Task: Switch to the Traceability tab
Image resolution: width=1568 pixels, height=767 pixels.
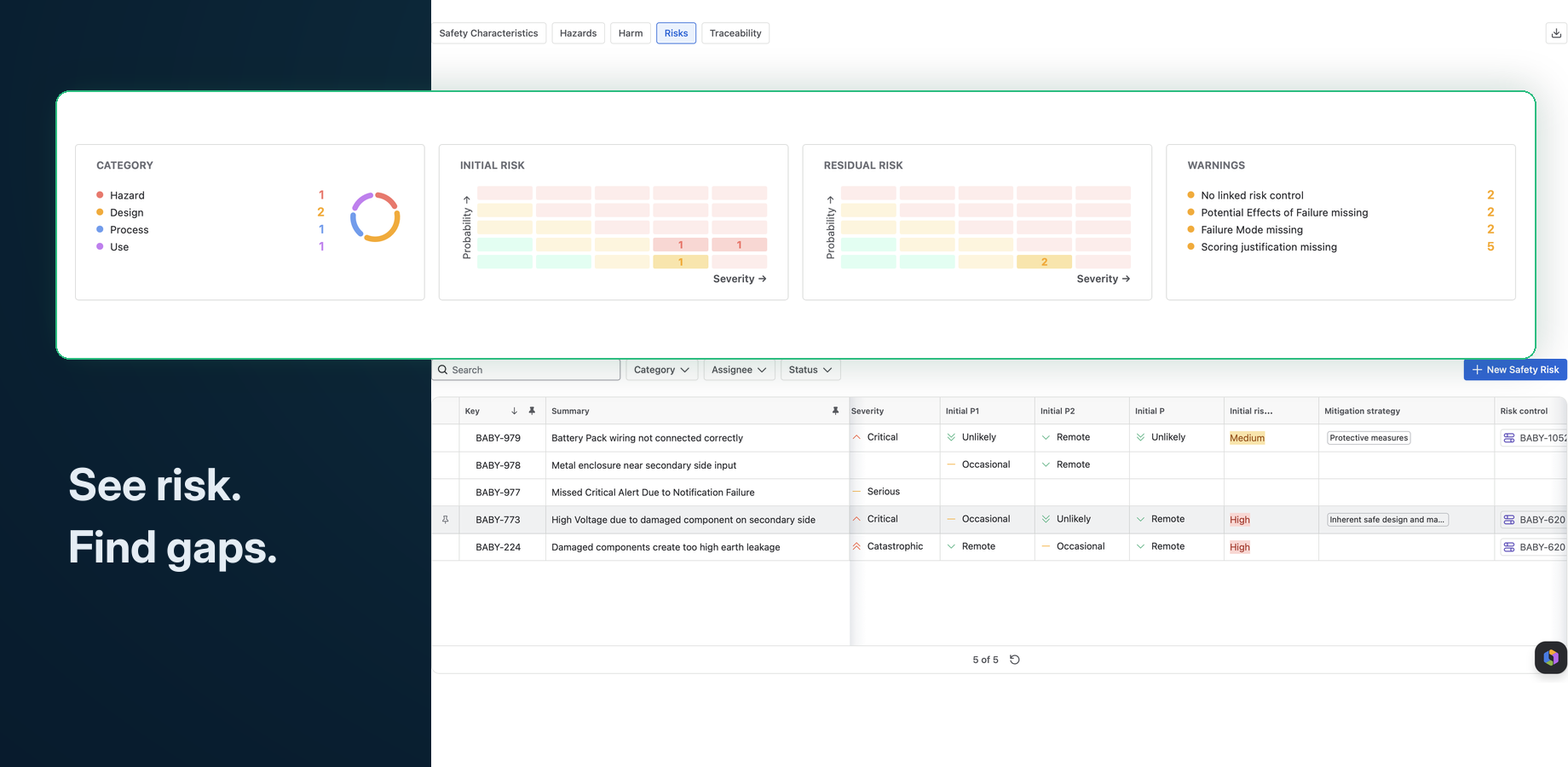Action: 735,33
